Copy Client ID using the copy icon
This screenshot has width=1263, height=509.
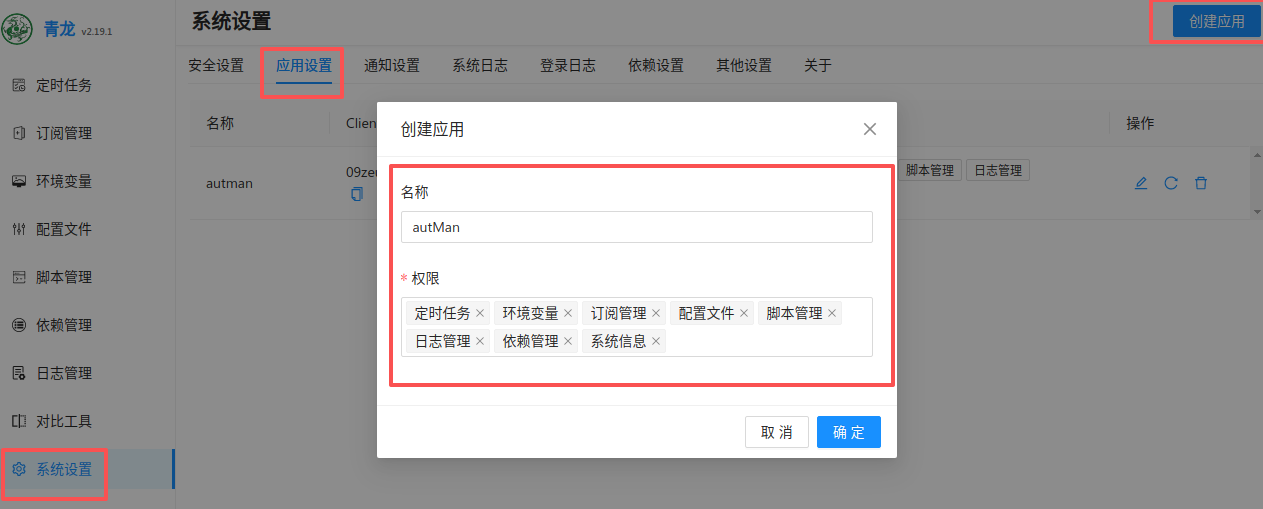pos(357,194)
